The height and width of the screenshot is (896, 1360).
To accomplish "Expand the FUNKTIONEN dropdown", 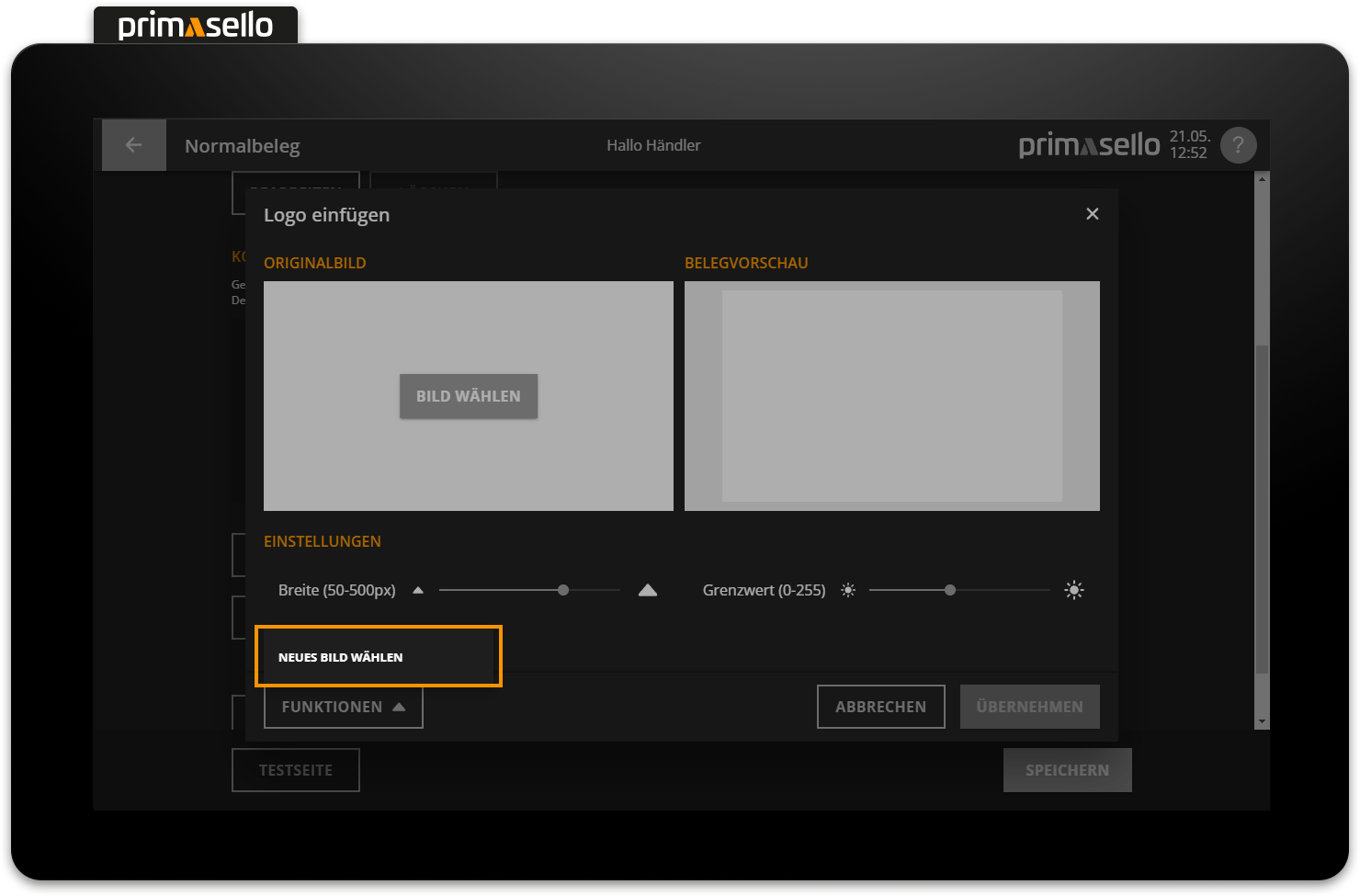I will [x=343, y=707].
